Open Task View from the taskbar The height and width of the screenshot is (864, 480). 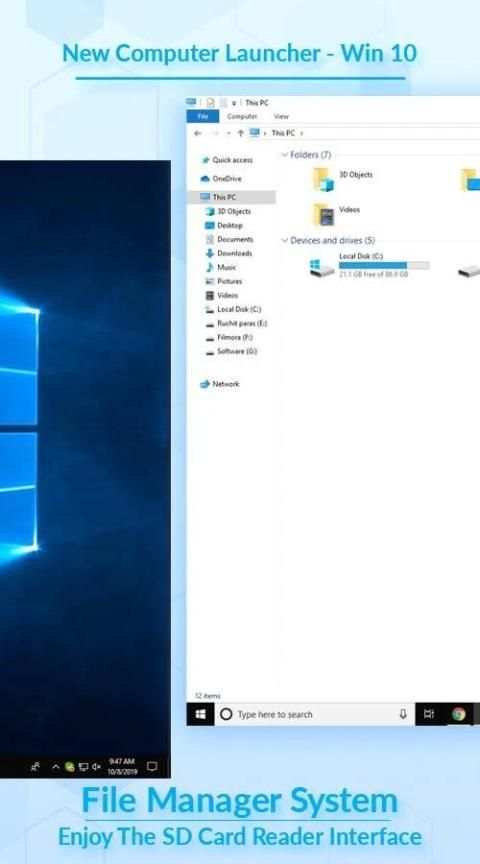[x=429, y=714]
